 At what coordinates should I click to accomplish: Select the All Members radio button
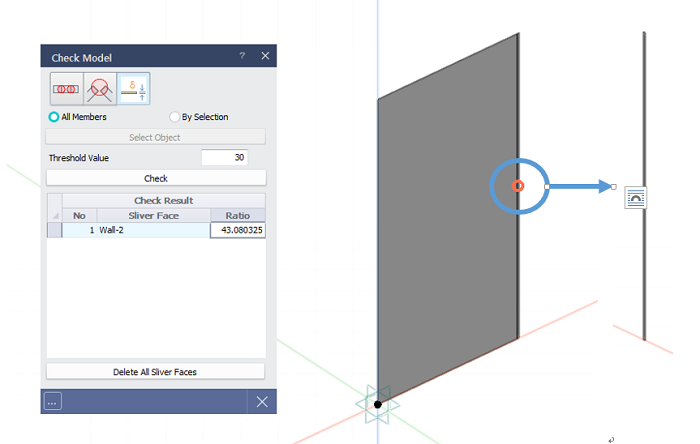pyautogui.click(x=54, y=117)
